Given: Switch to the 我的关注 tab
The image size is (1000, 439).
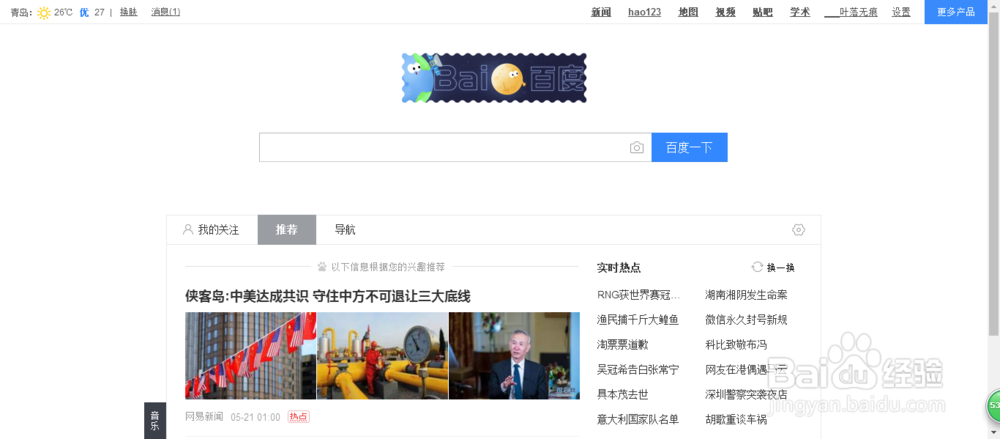Looking at the screenshot, I should point(212,230).
